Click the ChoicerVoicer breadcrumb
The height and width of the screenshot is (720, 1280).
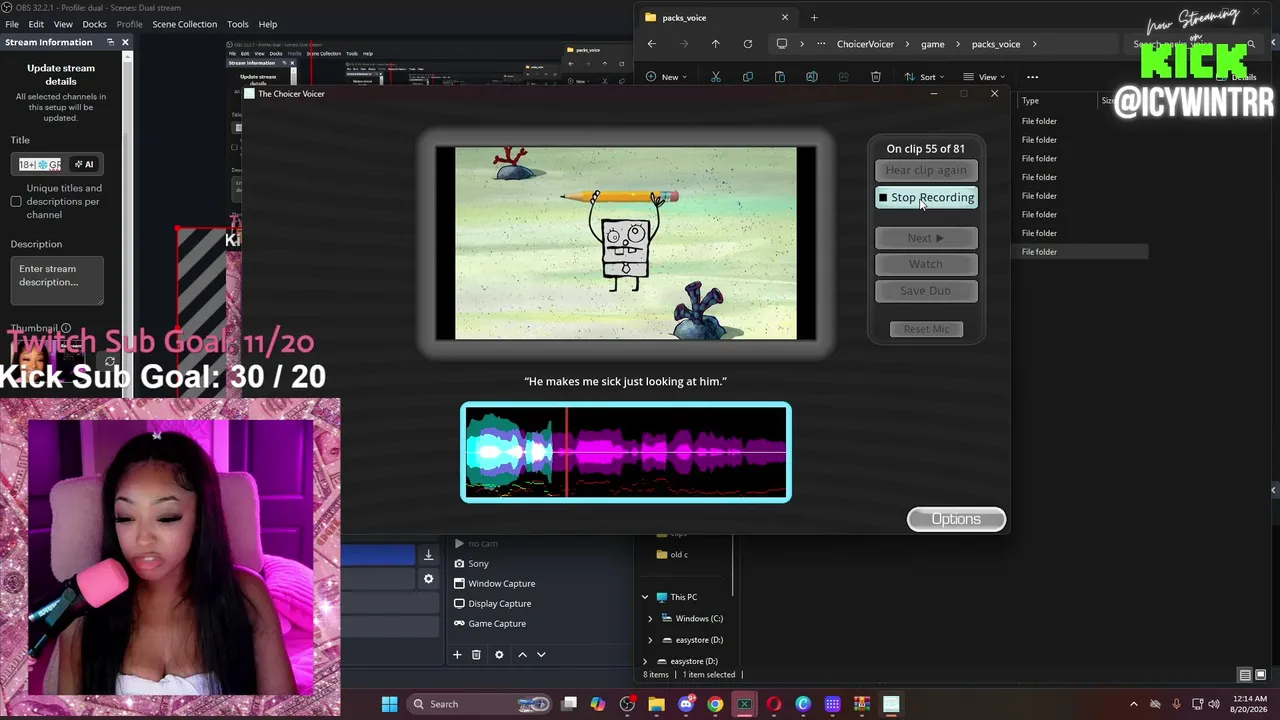click(x=865, y=44)
